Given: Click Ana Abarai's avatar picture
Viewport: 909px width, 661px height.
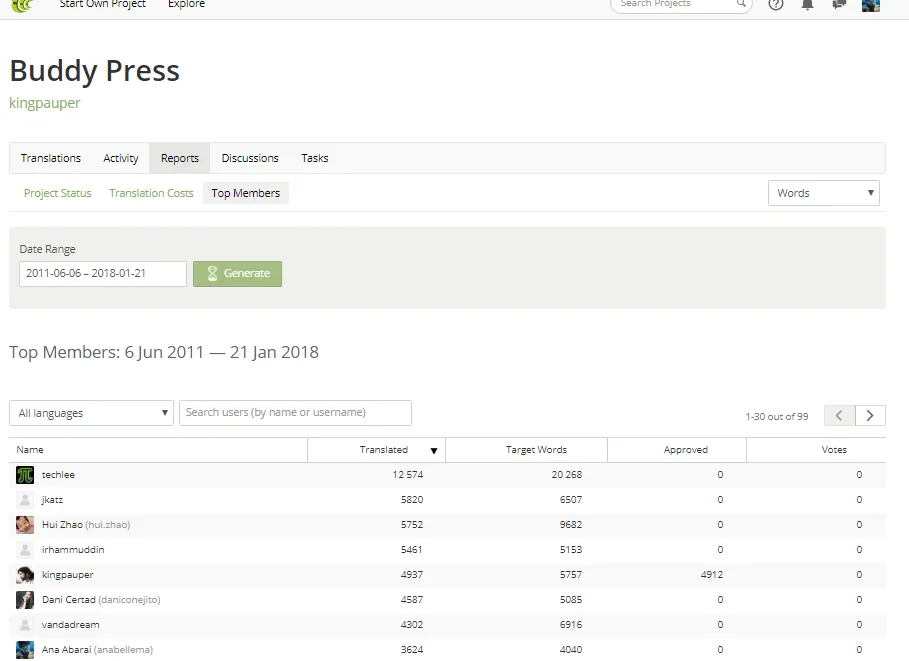Looking at the screenshot, I should tap(25, 649).
